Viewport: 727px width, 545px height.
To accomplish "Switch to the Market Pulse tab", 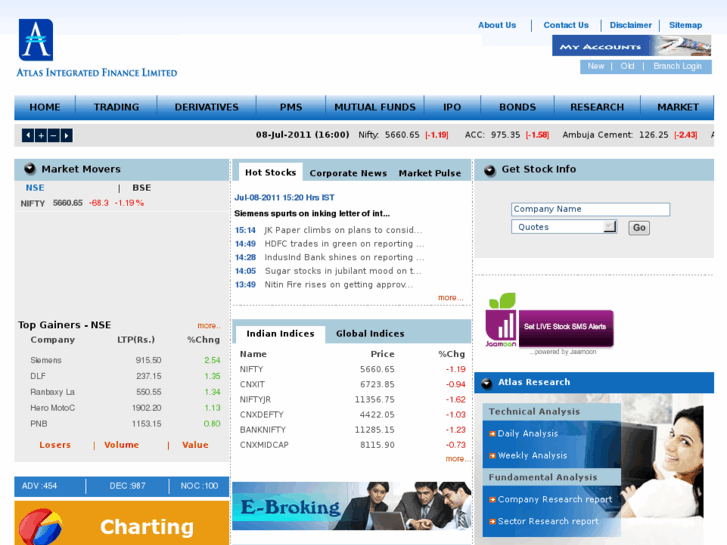I will pyautogui.click(x=430, y=173).
